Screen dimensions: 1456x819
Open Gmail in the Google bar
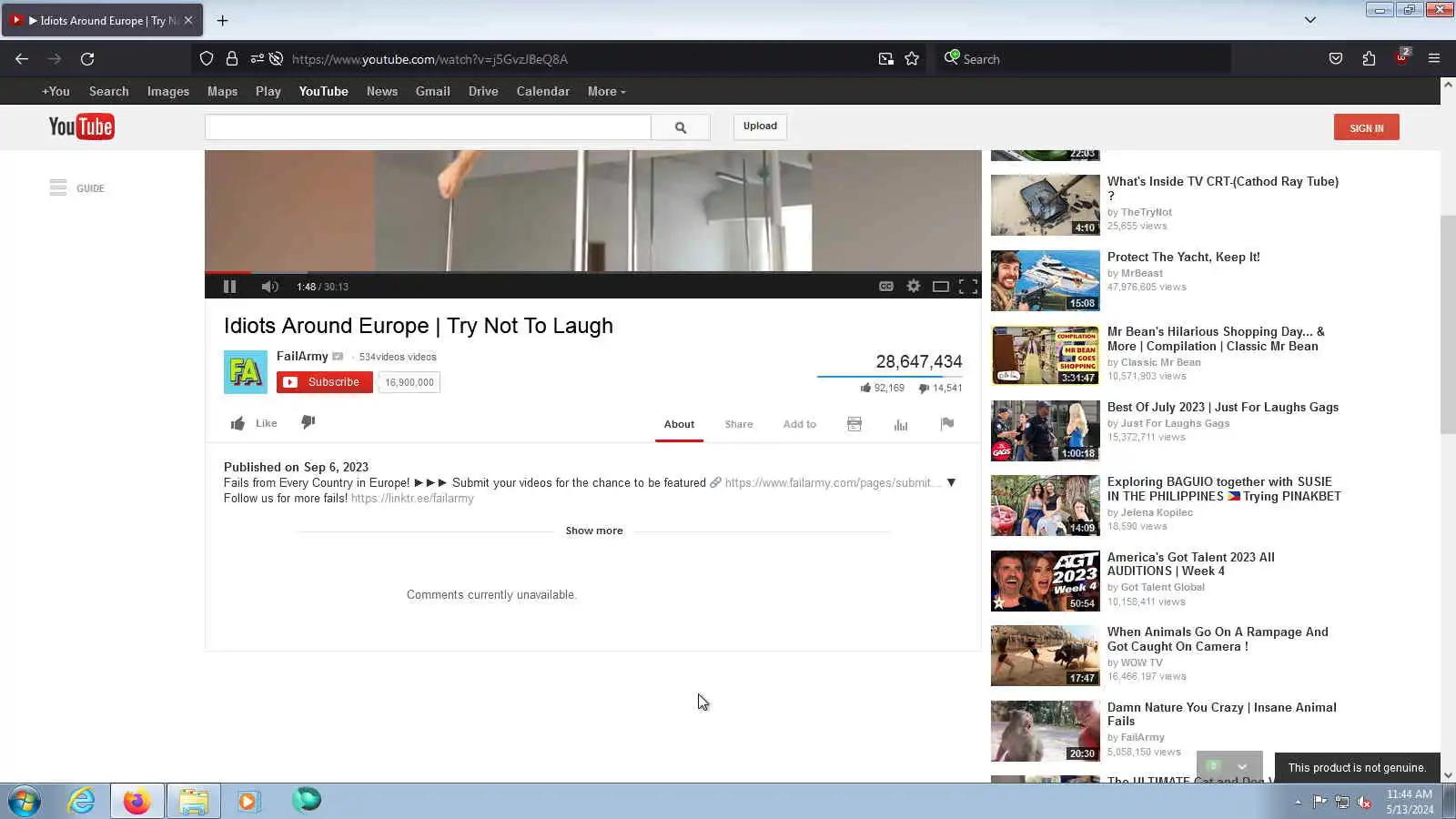(433, 91)
